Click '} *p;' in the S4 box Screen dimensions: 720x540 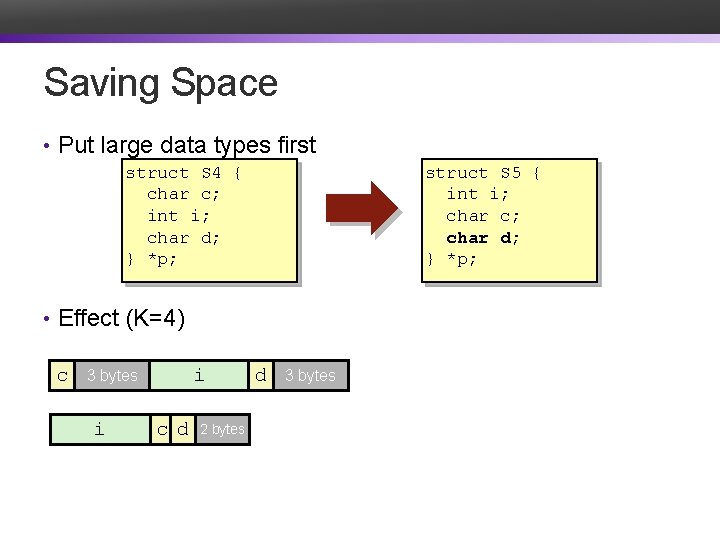click(x=151, y=259)
